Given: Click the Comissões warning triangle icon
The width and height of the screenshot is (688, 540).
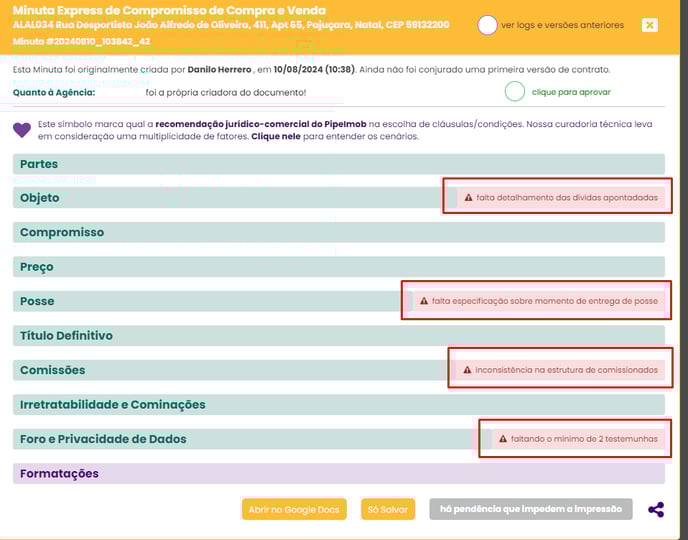Looking at the screenshot, I should [467, 370].
